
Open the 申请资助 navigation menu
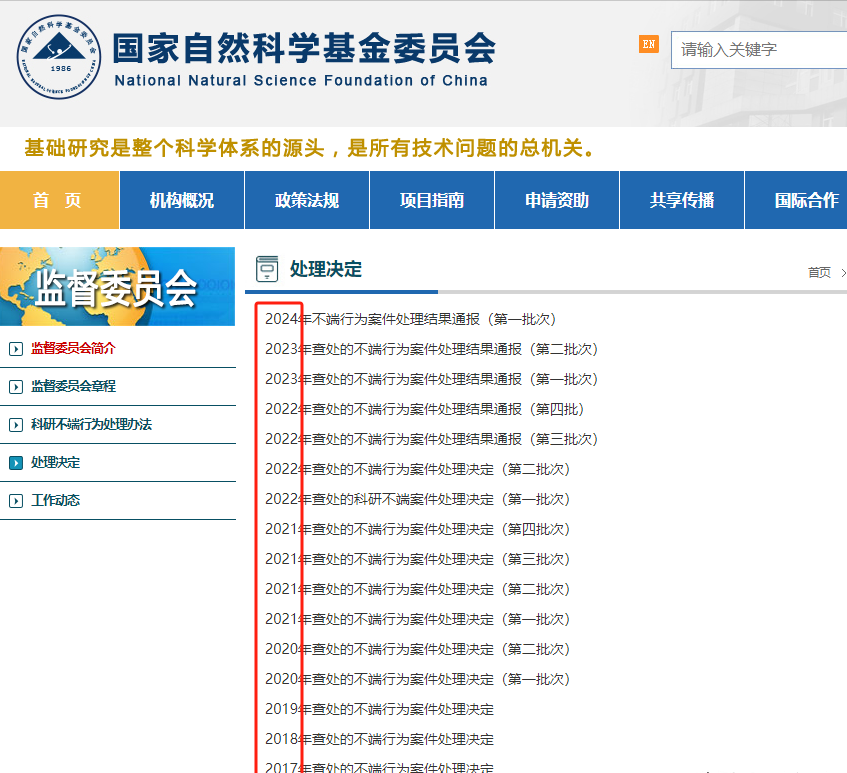click(x=557, y=200)
